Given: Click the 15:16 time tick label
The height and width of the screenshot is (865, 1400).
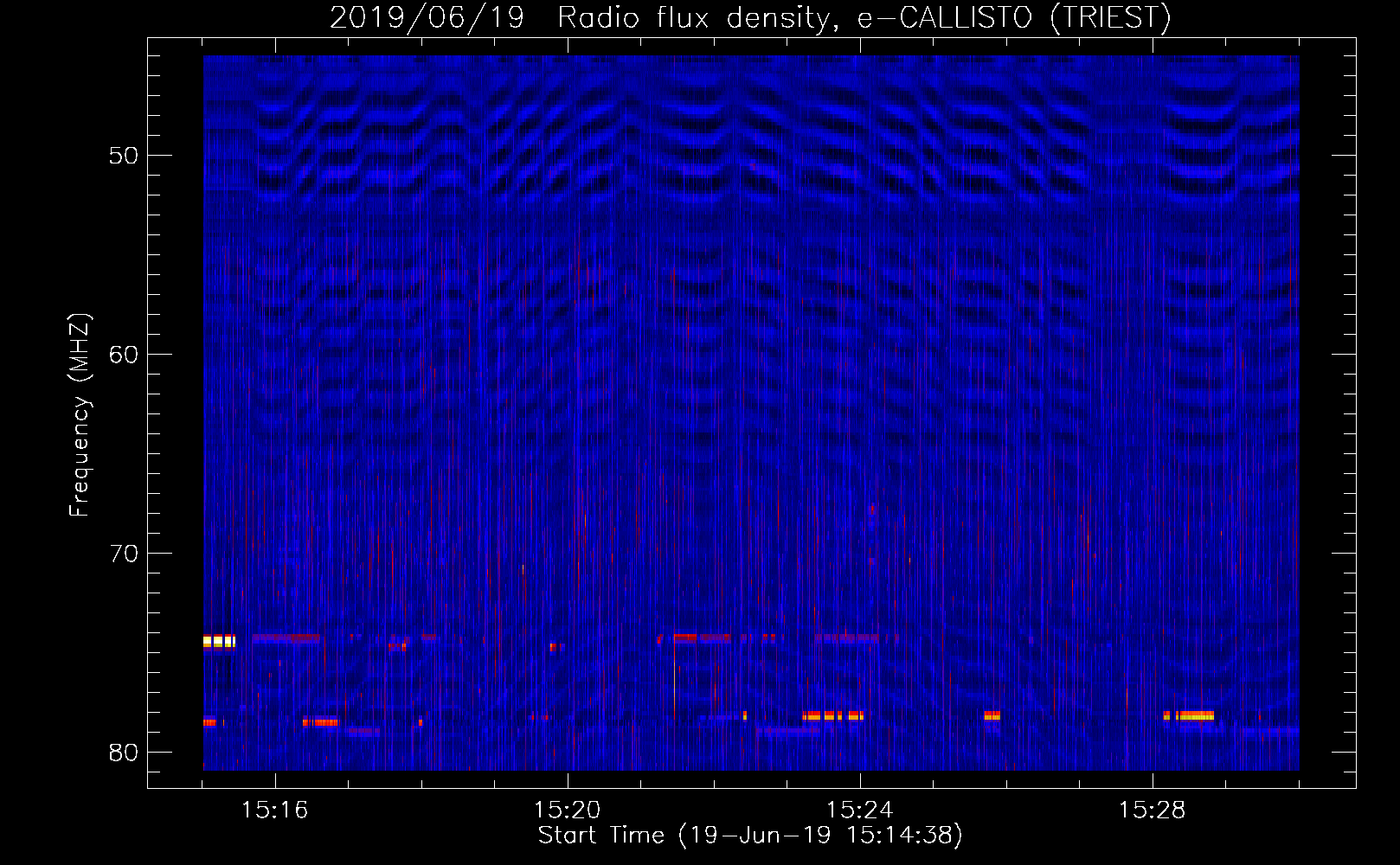Looking at the screenshot, I should (274, 810).
